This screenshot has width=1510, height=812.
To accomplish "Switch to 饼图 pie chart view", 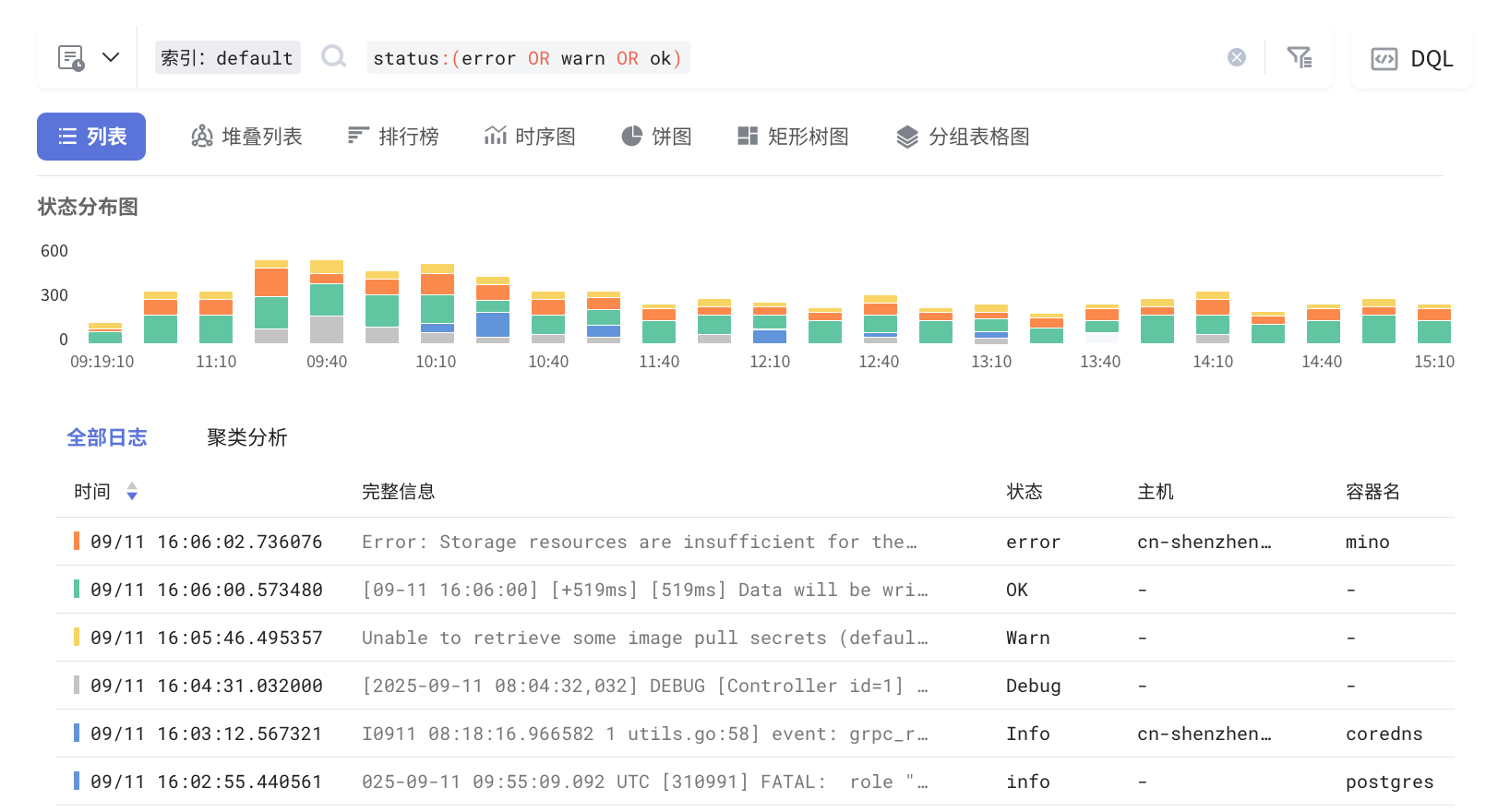I will (x=656, y=137).
